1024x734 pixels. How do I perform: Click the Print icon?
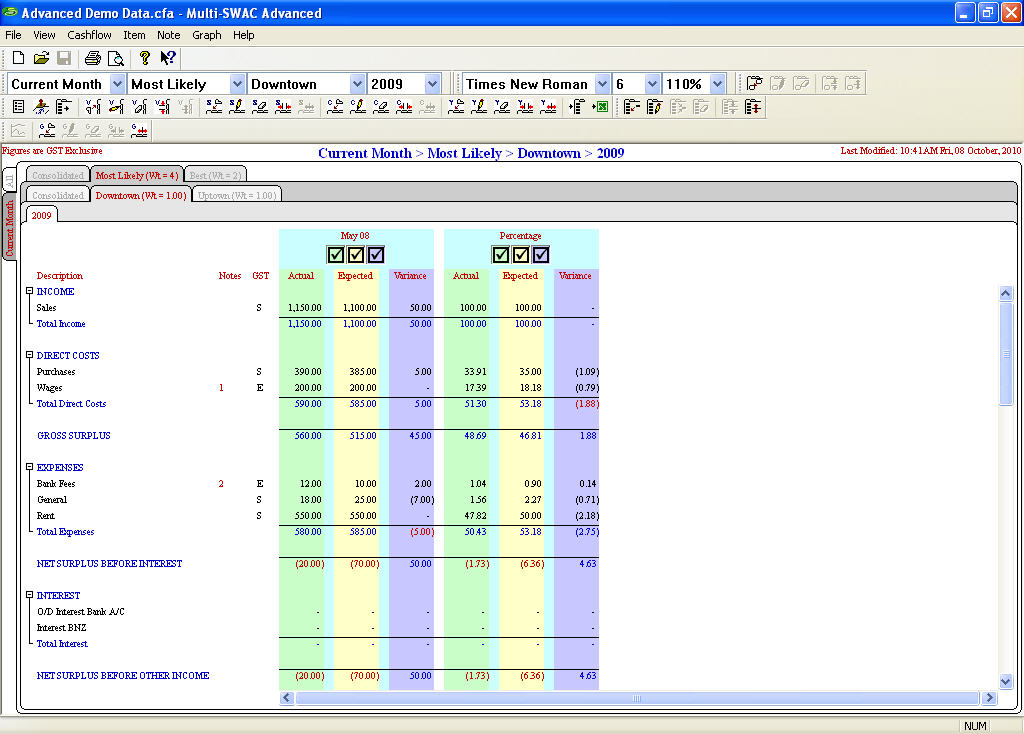pos(93,58)
